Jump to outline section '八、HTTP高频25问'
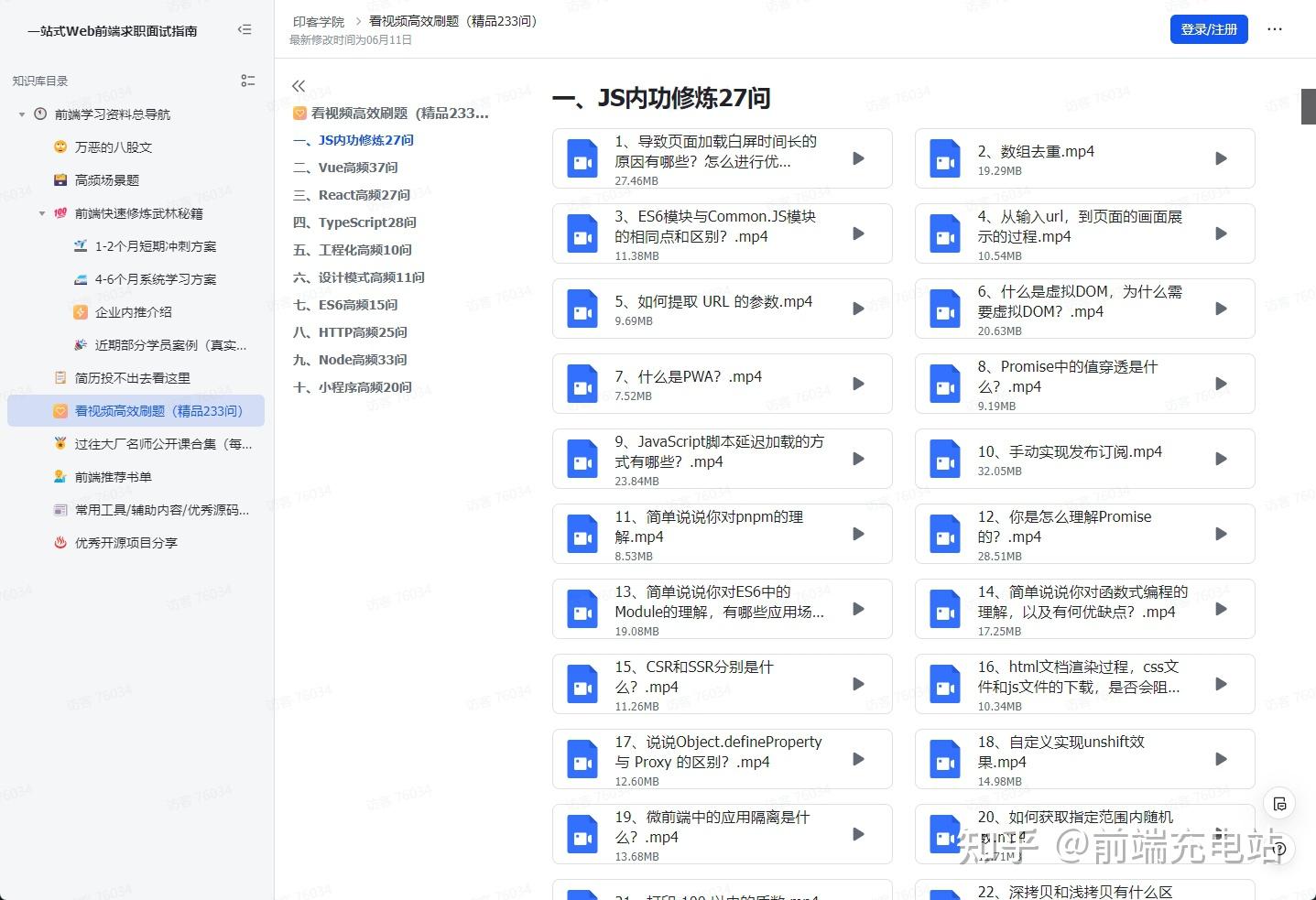The height and width of the screenshot is (900, 1316). click(x=350, y=332)
